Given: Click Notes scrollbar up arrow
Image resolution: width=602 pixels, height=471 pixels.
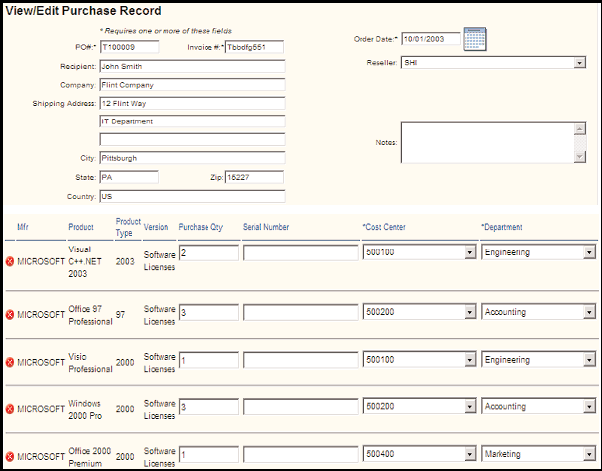Looking at the screenshot, I should click(x=580, y=128).
